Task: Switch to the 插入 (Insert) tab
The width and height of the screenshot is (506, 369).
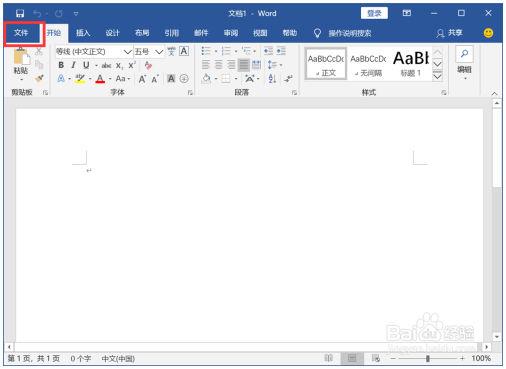Action: [x=83, y=33]
